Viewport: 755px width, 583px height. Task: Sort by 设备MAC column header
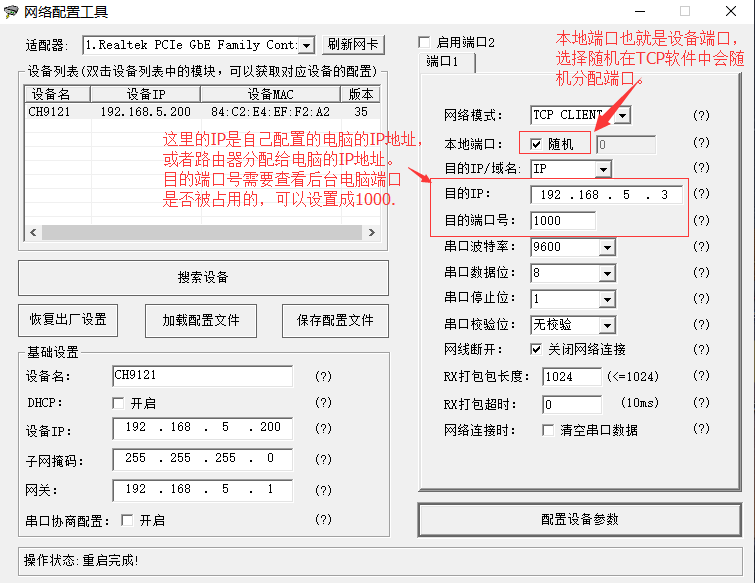pyautogui.click(x=271, y=94)
